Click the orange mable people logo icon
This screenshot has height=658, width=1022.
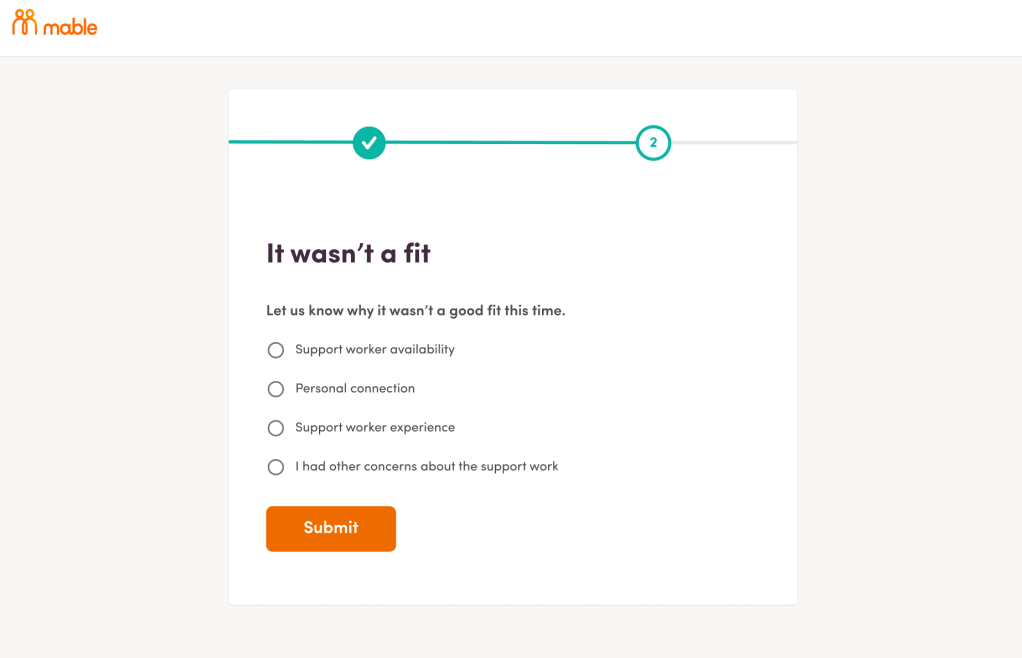(x=24, y=23)
